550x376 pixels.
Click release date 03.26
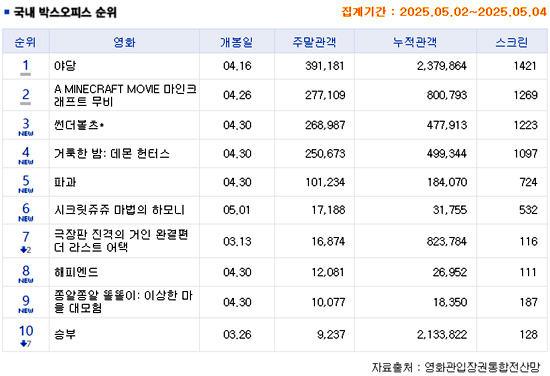[x=237, y=334]
